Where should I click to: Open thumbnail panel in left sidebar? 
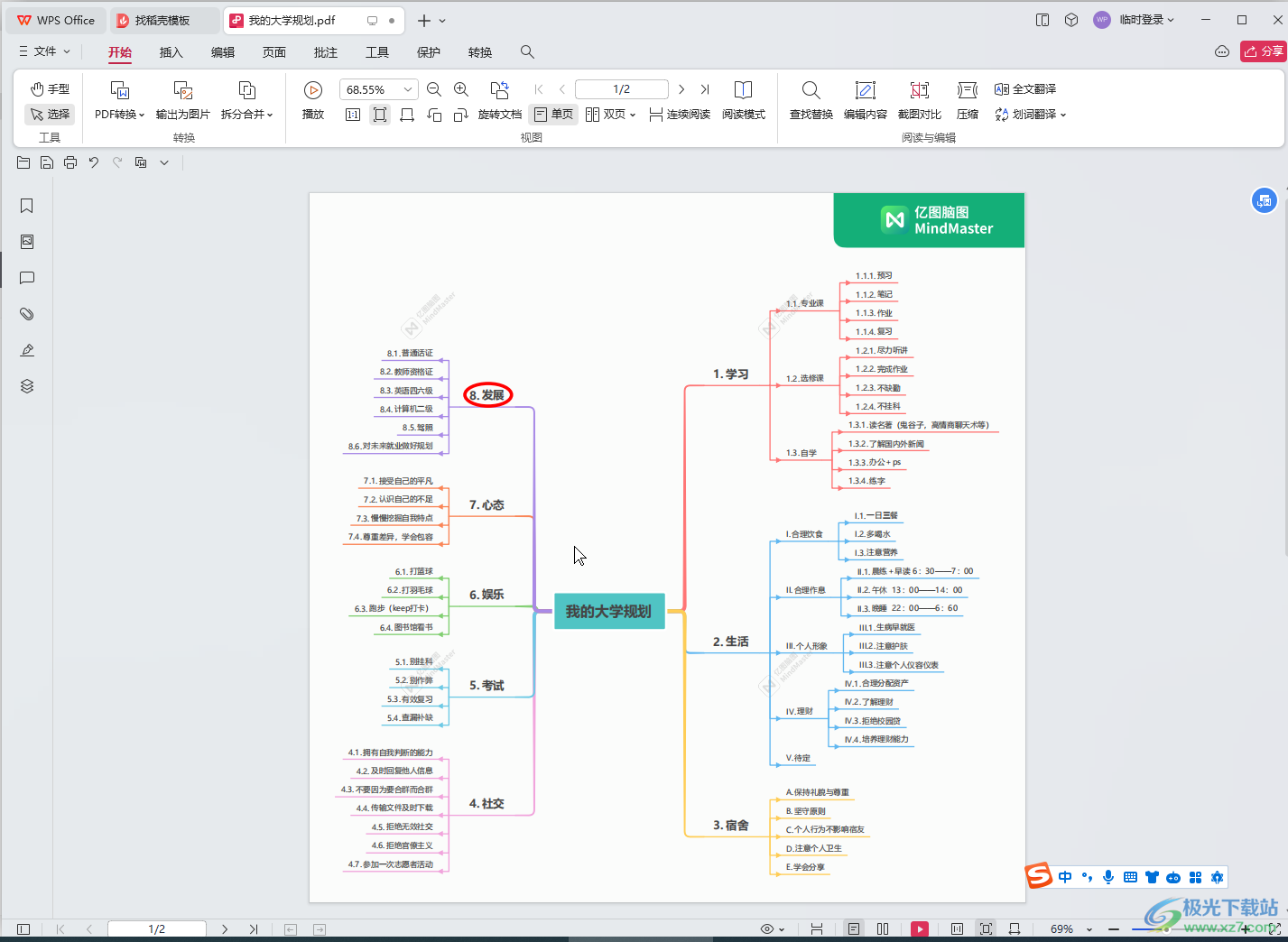coord(27,242)
